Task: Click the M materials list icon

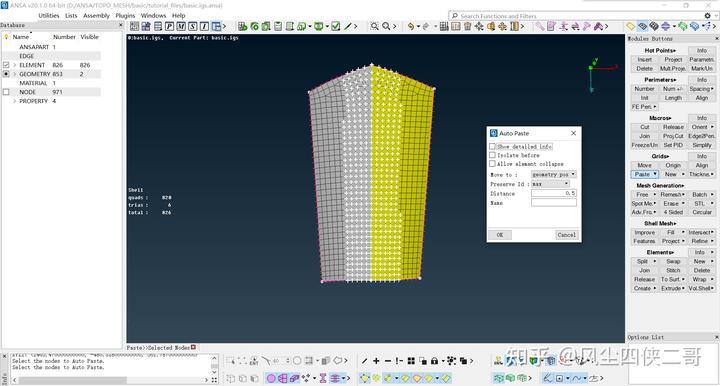Action: point(181,27)
